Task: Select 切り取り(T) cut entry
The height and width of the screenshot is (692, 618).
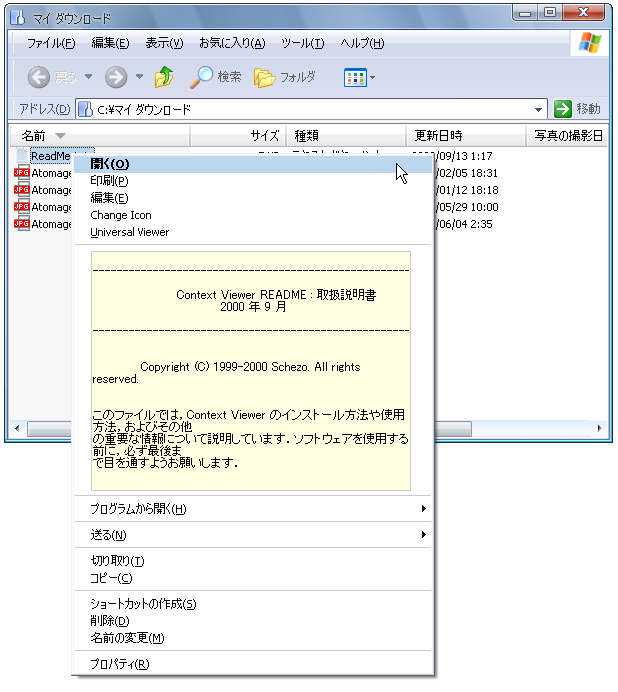Action: point(253,561)
